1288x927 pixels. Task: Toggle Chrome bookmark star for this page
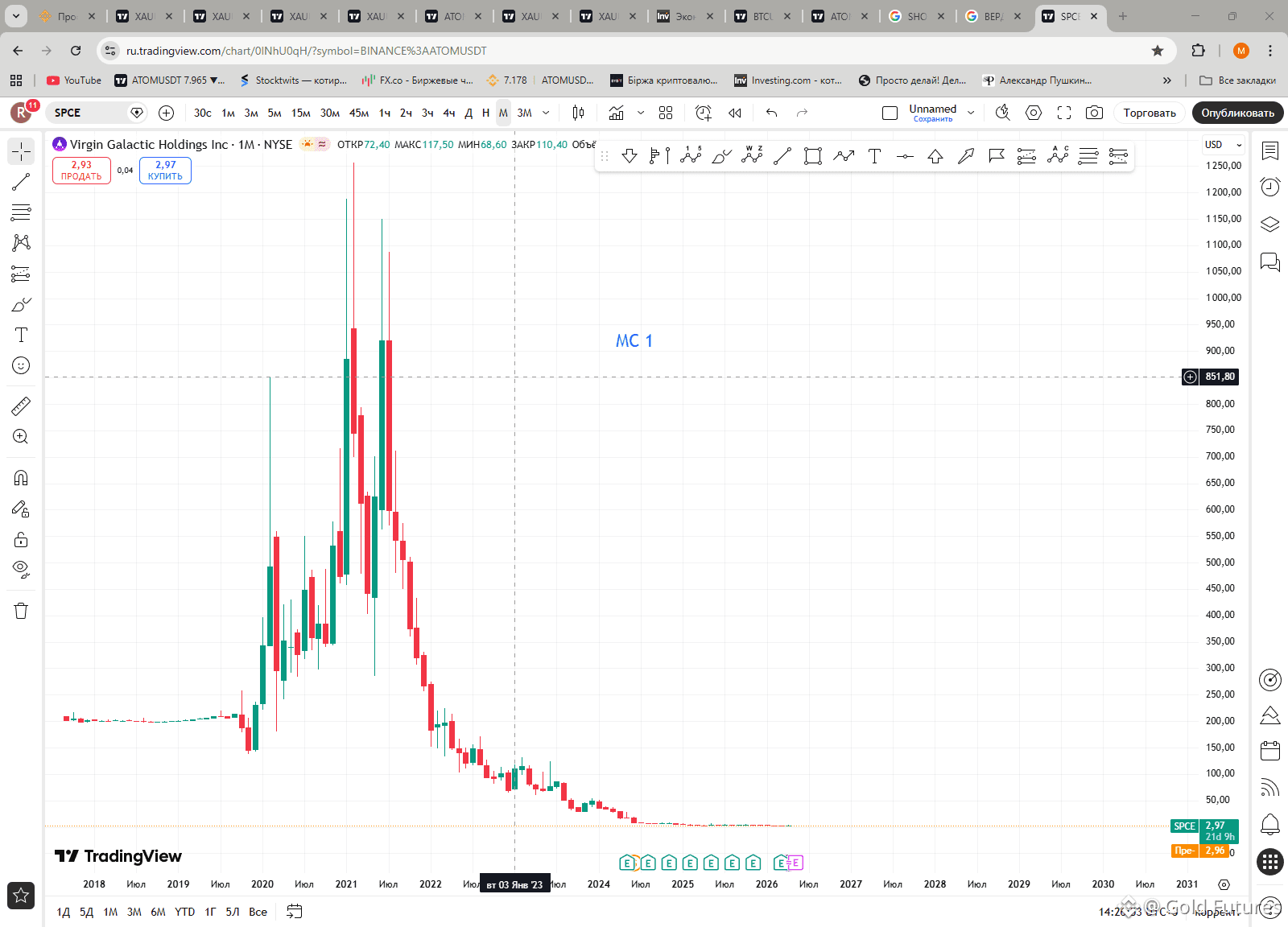tap(1158, 51)
